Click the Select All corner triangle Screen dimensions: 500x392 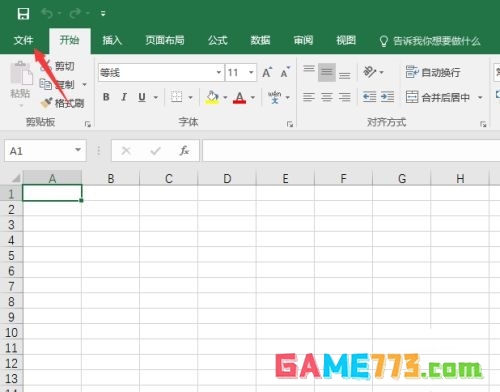(15, 178)
